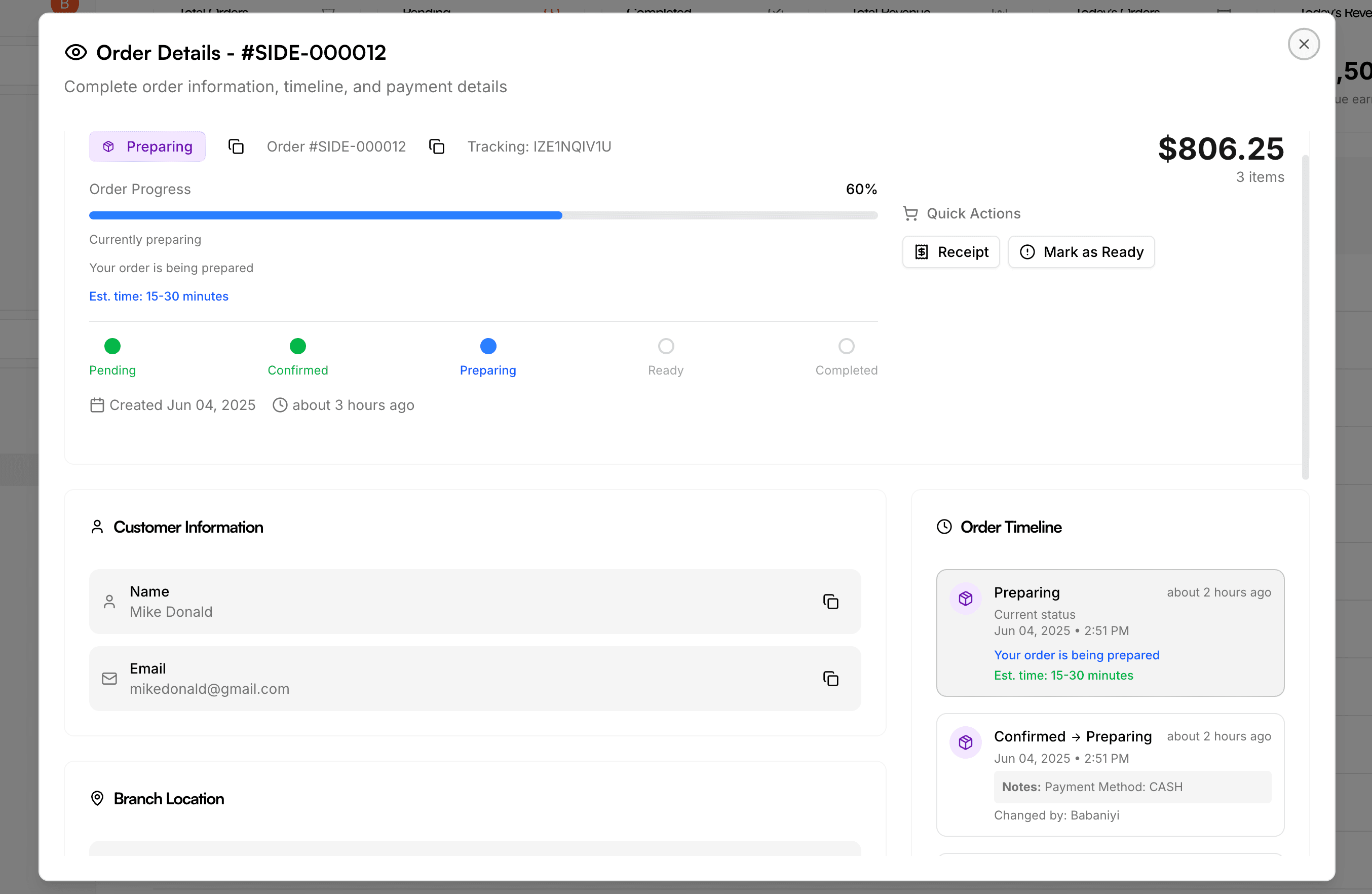Click the envelope icon in Email row
Image resolution: width=1372 pixels, height=894 pixels.
pos(109,678)
